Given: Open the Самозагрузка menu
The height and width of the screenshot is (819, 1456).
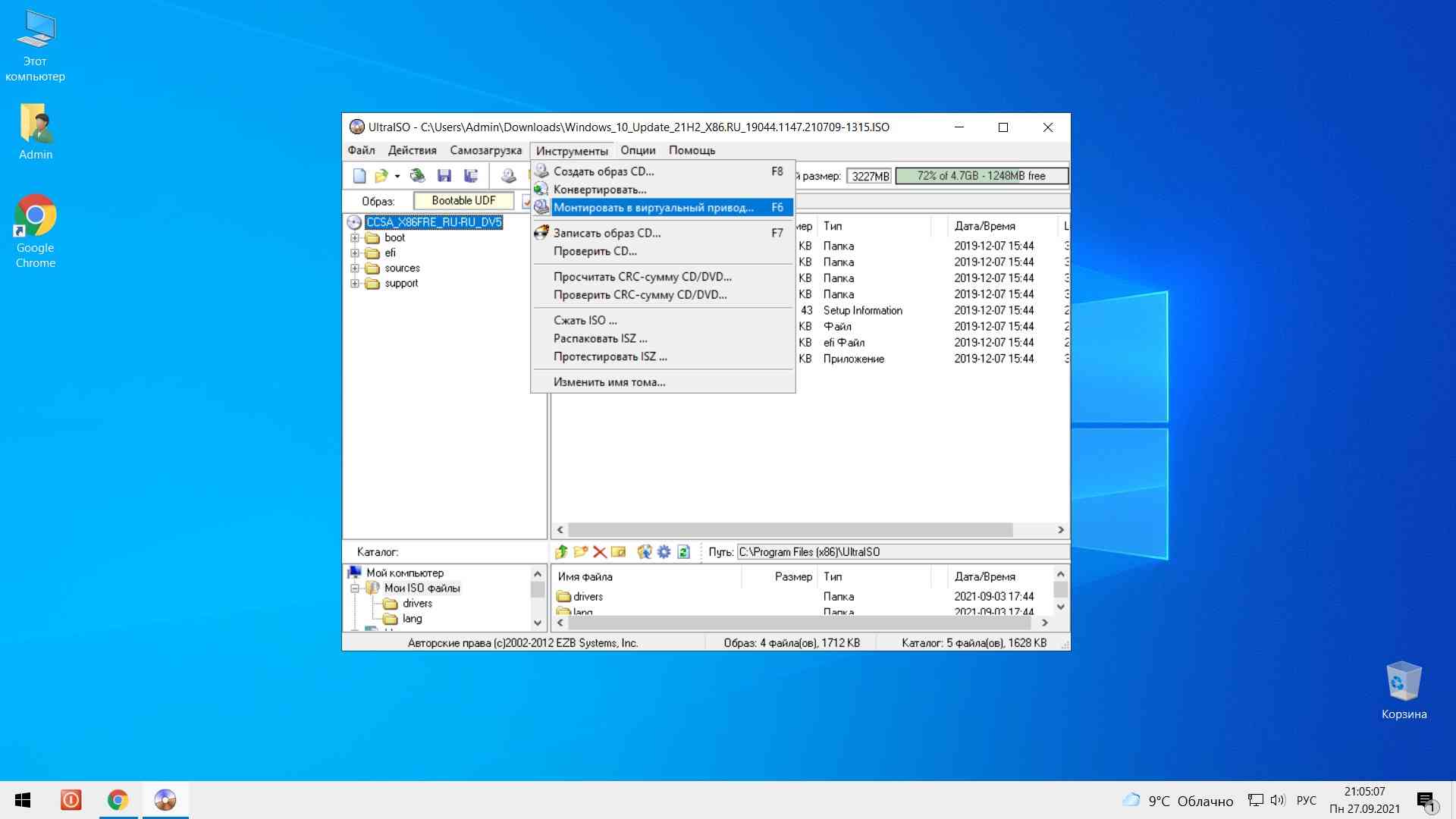Looking at the screenshot, I should point(485,150).
